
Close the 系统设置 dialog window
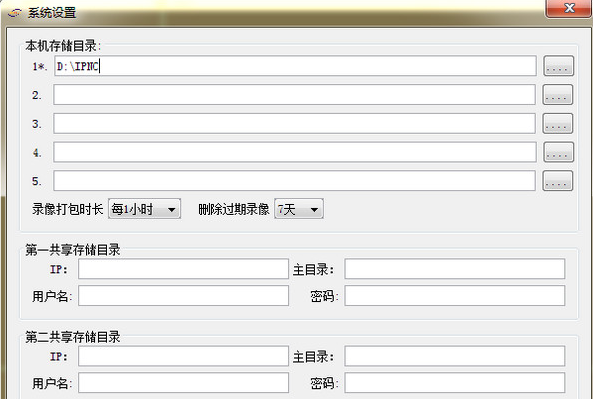(569, 8)
